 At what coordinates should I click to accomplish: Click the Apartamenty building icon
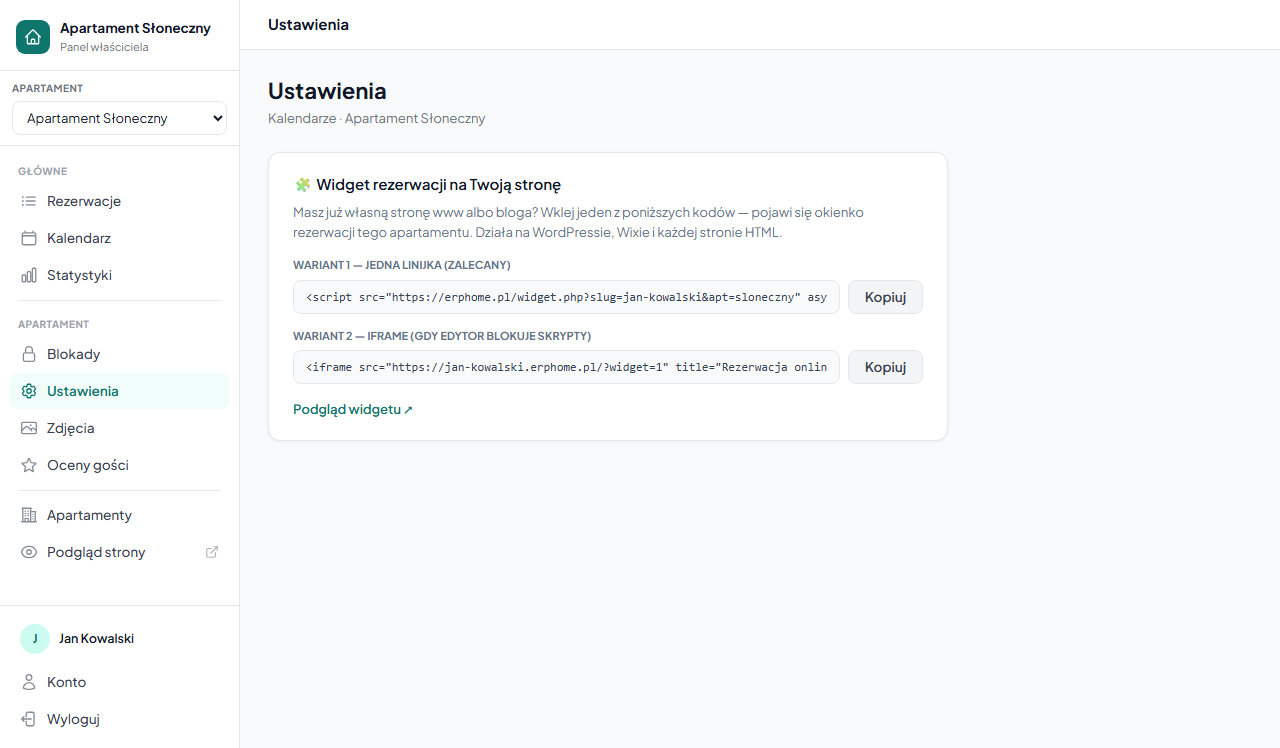click(x=29, y=515)
